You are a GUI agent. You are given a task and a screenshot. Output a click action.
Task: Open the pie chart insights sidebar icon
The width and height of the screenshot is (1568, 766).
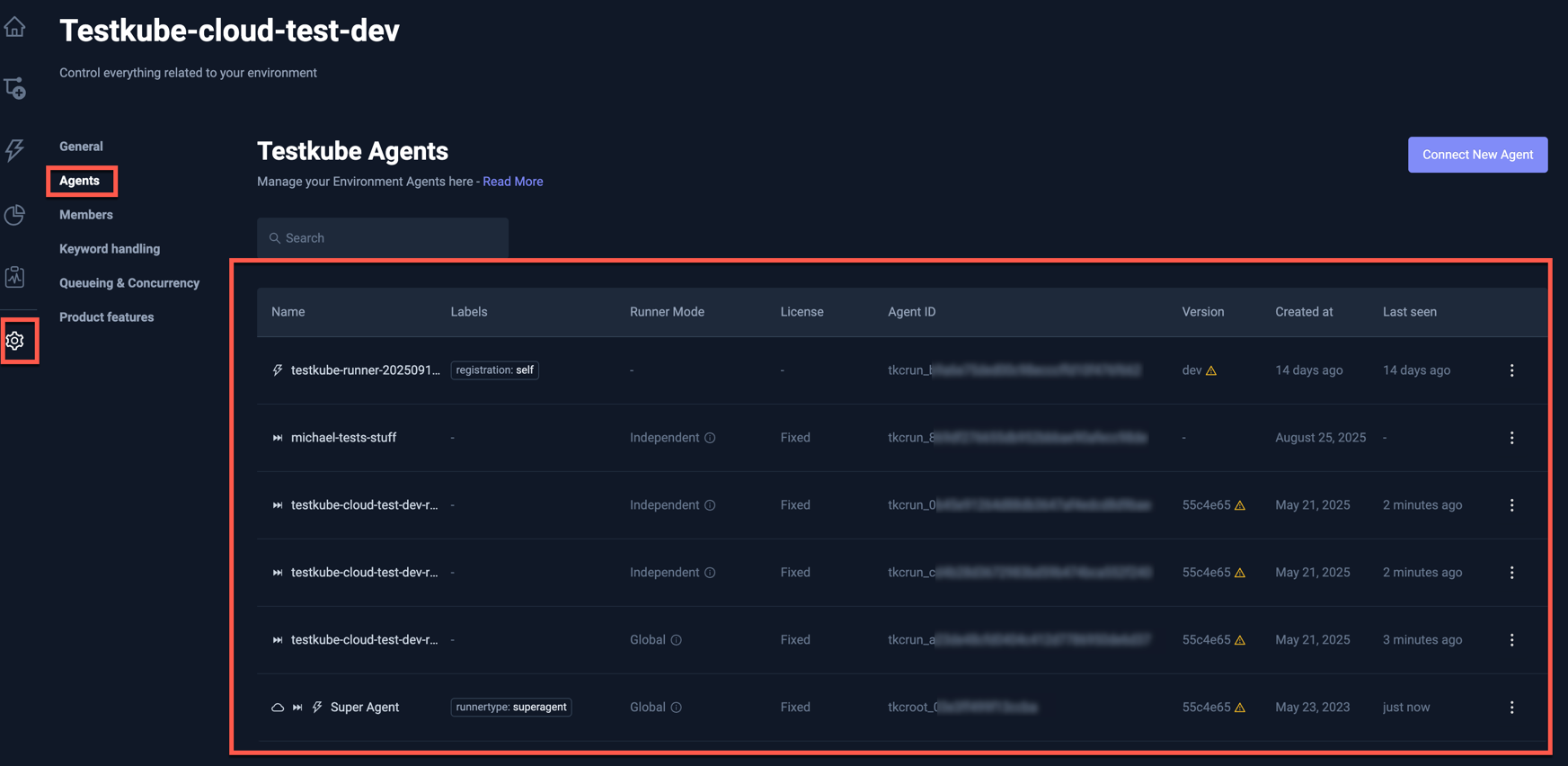coord(15,215)
